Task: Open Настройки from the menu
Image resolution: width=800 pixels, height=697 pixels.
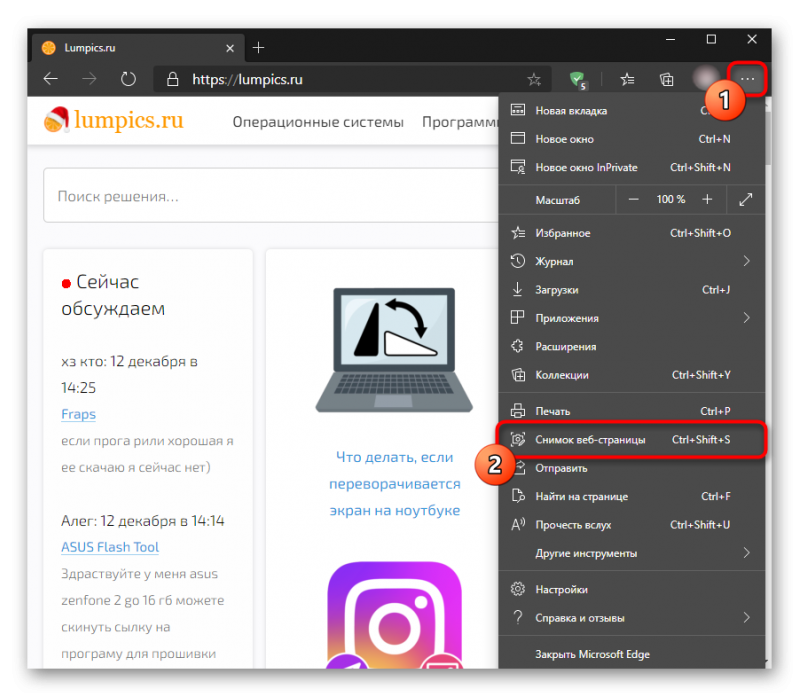Action: pyautogui.click(x=632, y=589)
